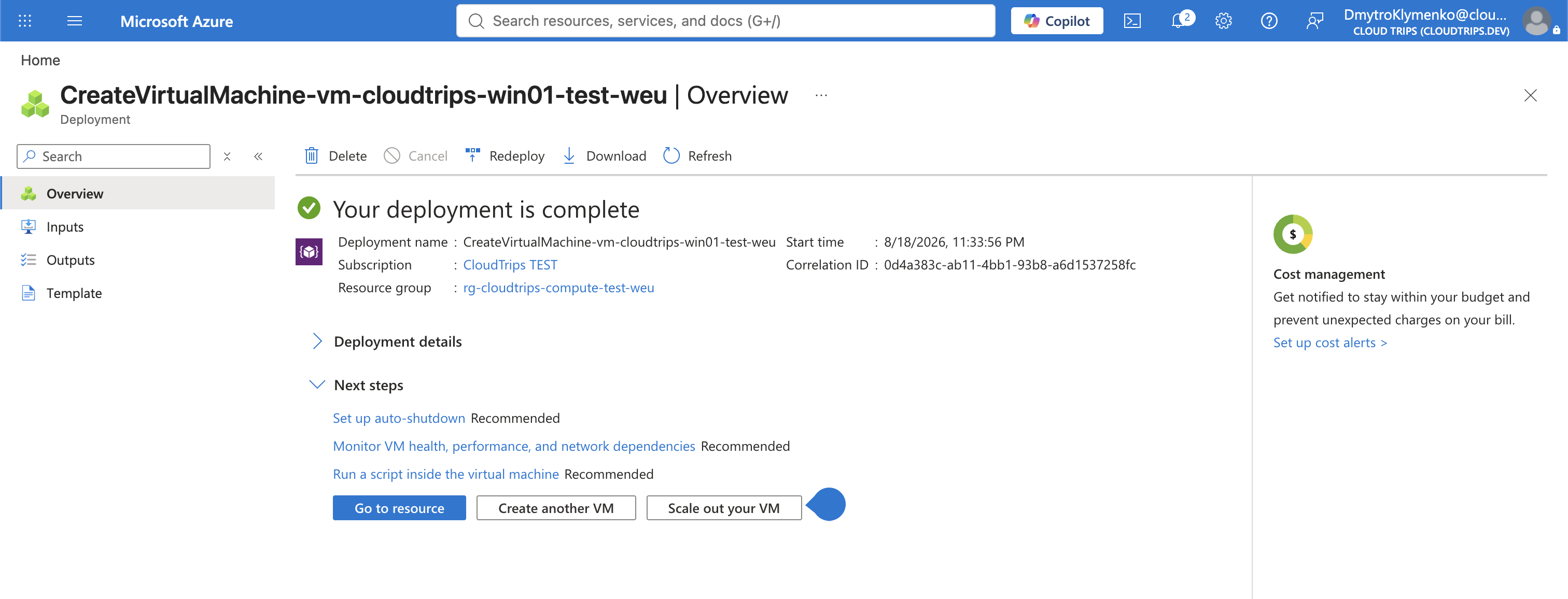Open the feedback icon in header
This screenshot has height=599, width=1568.
coord(1314,21)
